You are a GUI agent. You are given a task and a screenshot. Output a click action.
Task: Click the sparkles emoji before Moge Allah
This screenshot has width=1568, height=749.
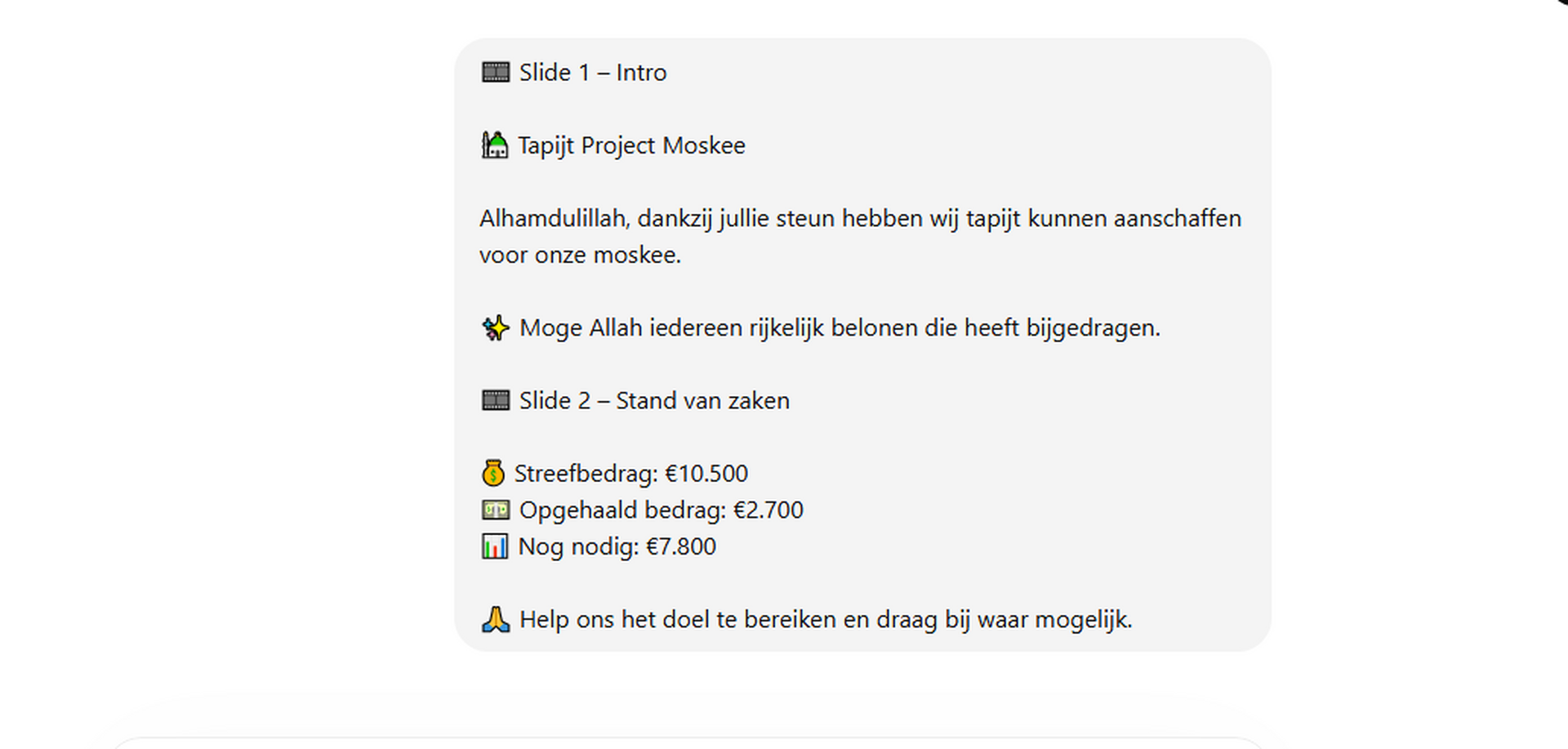click(x=496, y=328)
